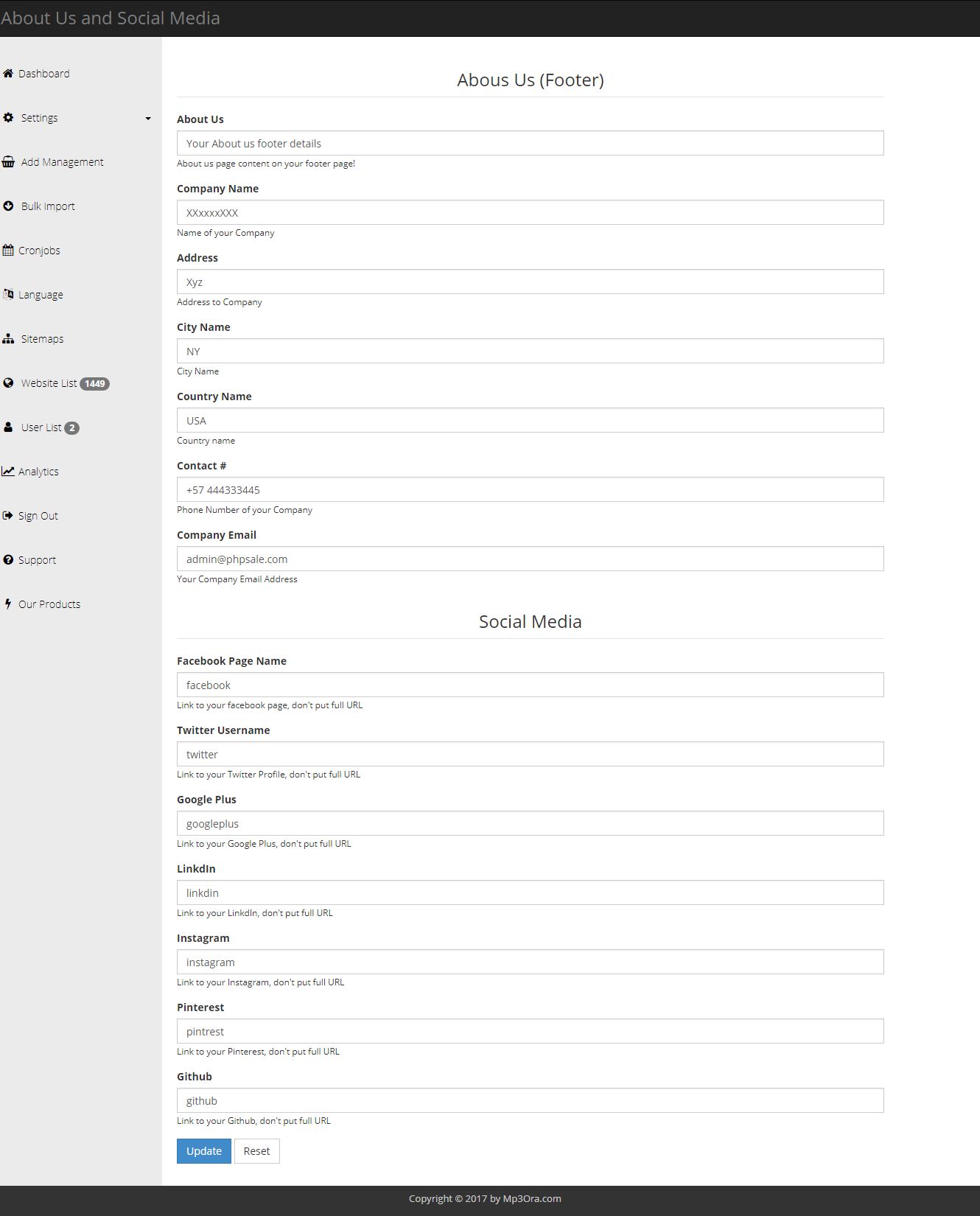Open the Our Products link
980x1216 pixels.
(49, 604)
